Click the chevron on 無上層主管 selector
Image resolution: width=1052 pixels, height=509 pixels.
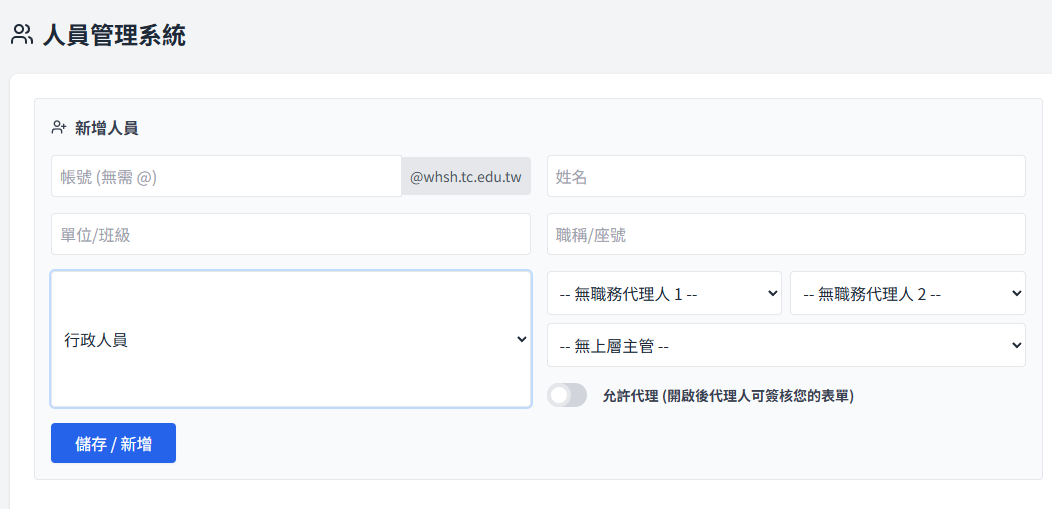tap(1016, 345)
